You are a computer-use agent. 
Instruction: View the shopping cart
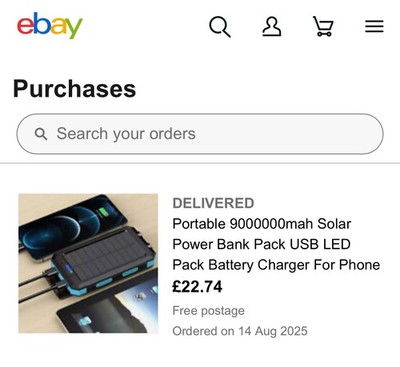(x=323, y=26)
